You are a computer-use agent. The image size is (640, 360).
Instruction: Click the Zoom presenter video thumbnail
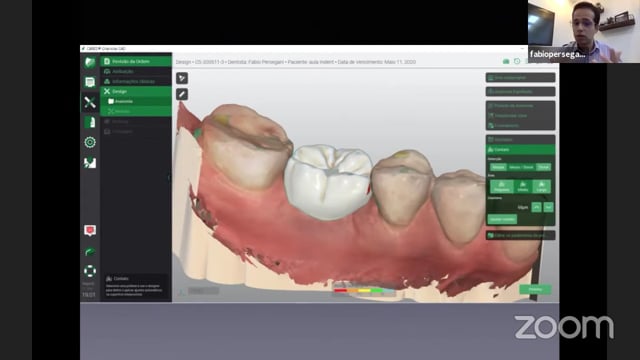pyautogui.click(x=584, y=31)
